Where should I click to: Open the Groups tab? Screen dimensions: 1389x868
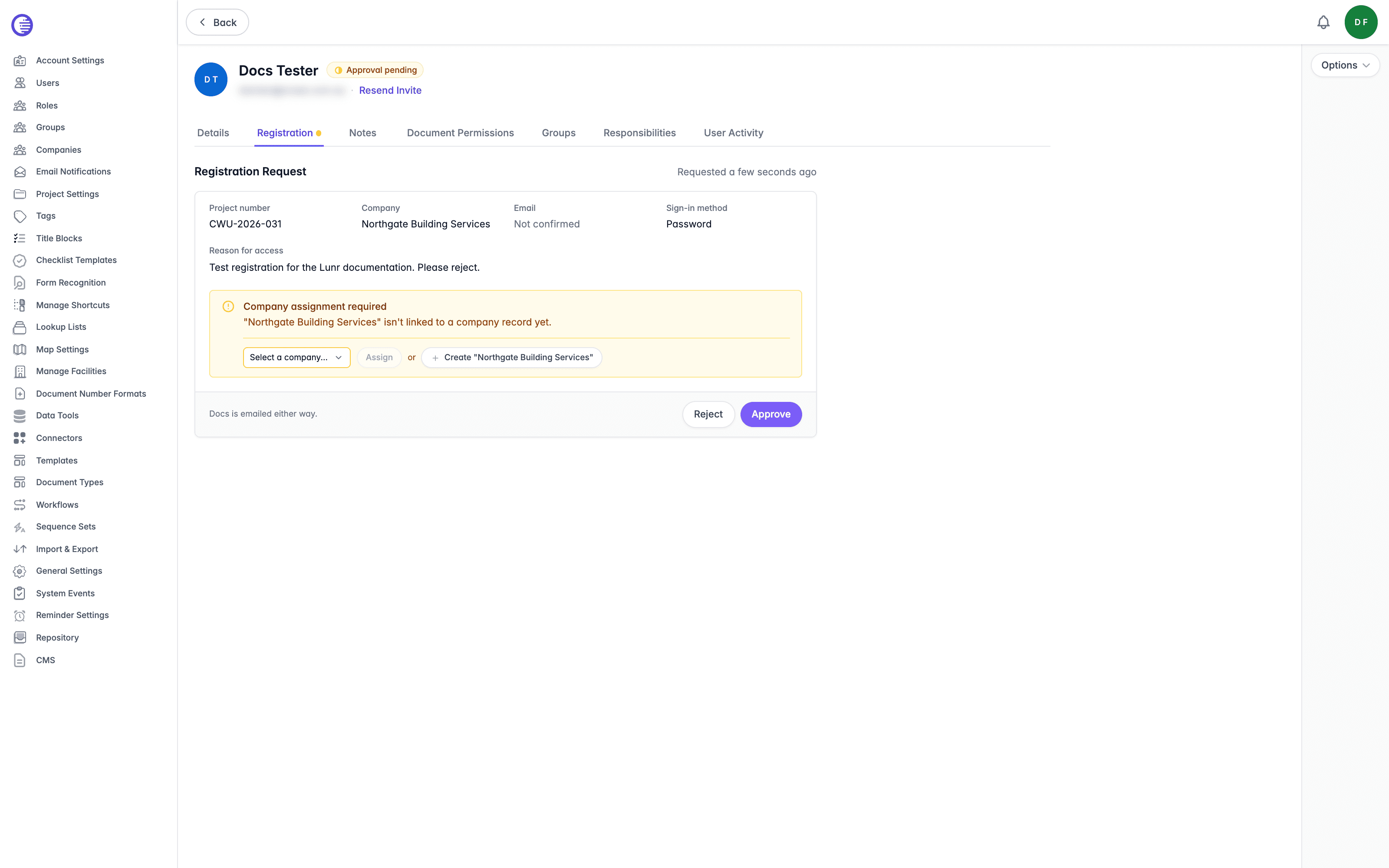pyautogui.click(x=559, y=133)
